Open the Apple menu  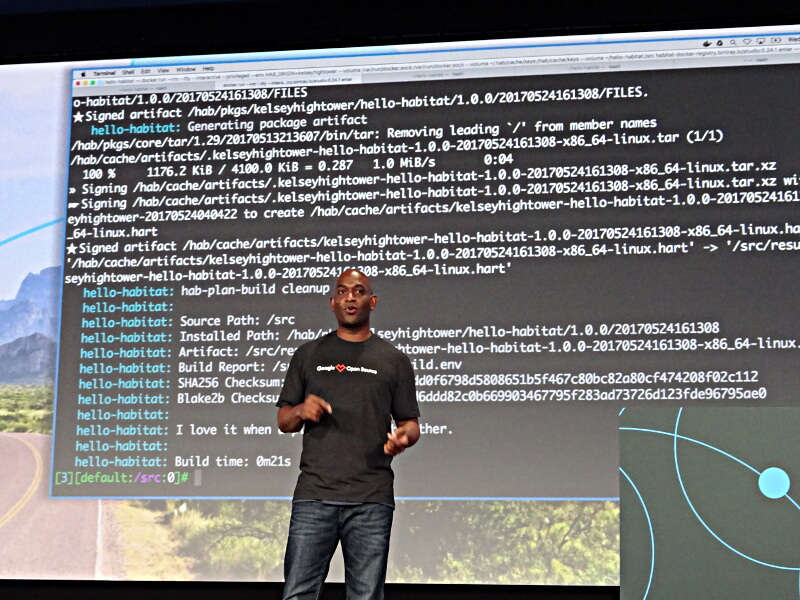point(84,74)
